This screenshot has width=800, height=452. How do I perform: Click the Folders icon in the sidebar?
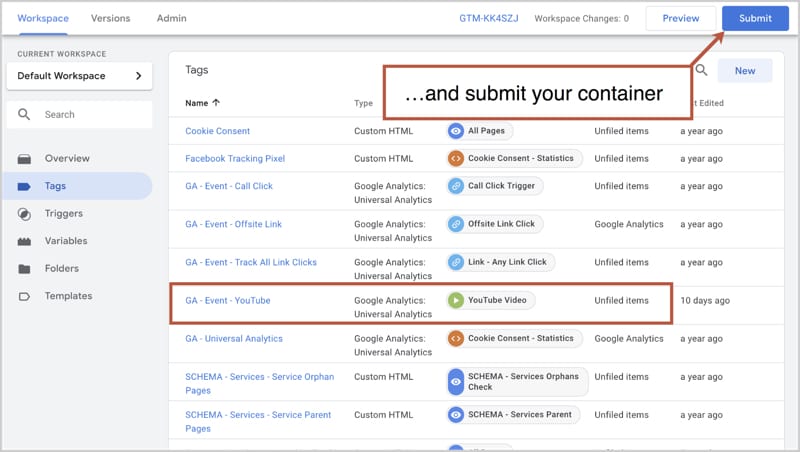point(24,269)
